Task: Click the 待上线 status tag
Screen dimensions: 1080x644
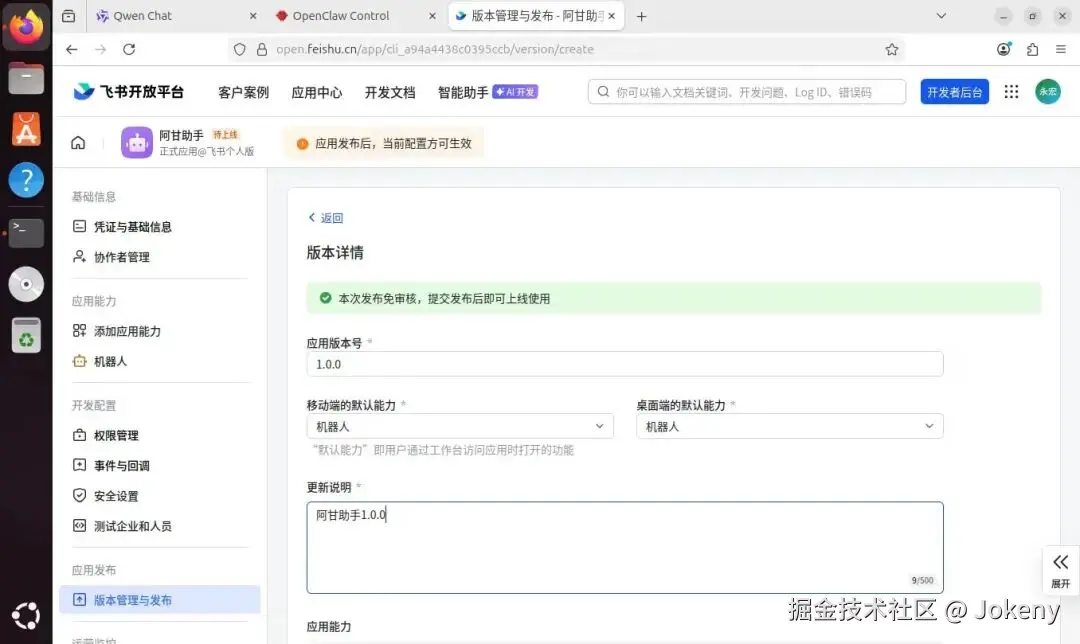Action: [x=225, y=135]
